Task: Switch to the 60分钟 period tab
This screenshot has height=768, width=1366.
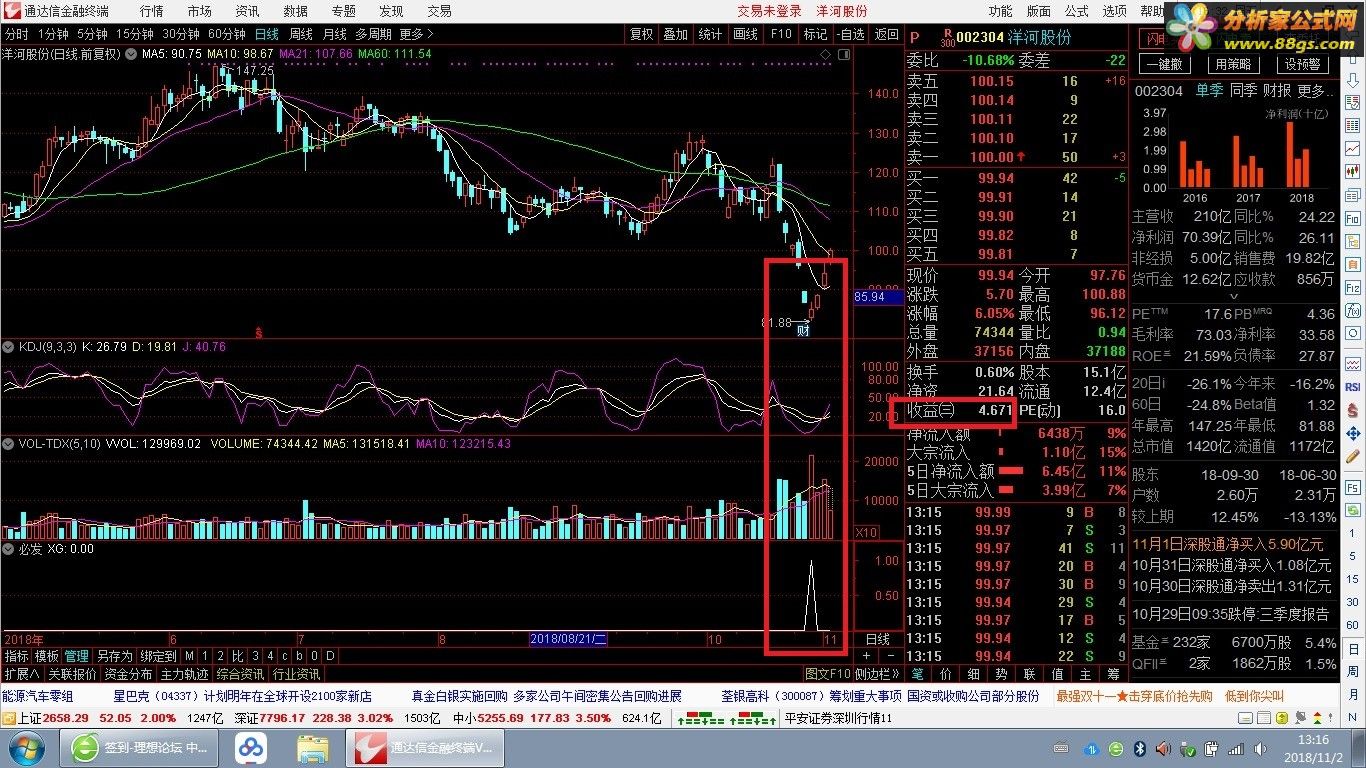Action: (226, 34)
